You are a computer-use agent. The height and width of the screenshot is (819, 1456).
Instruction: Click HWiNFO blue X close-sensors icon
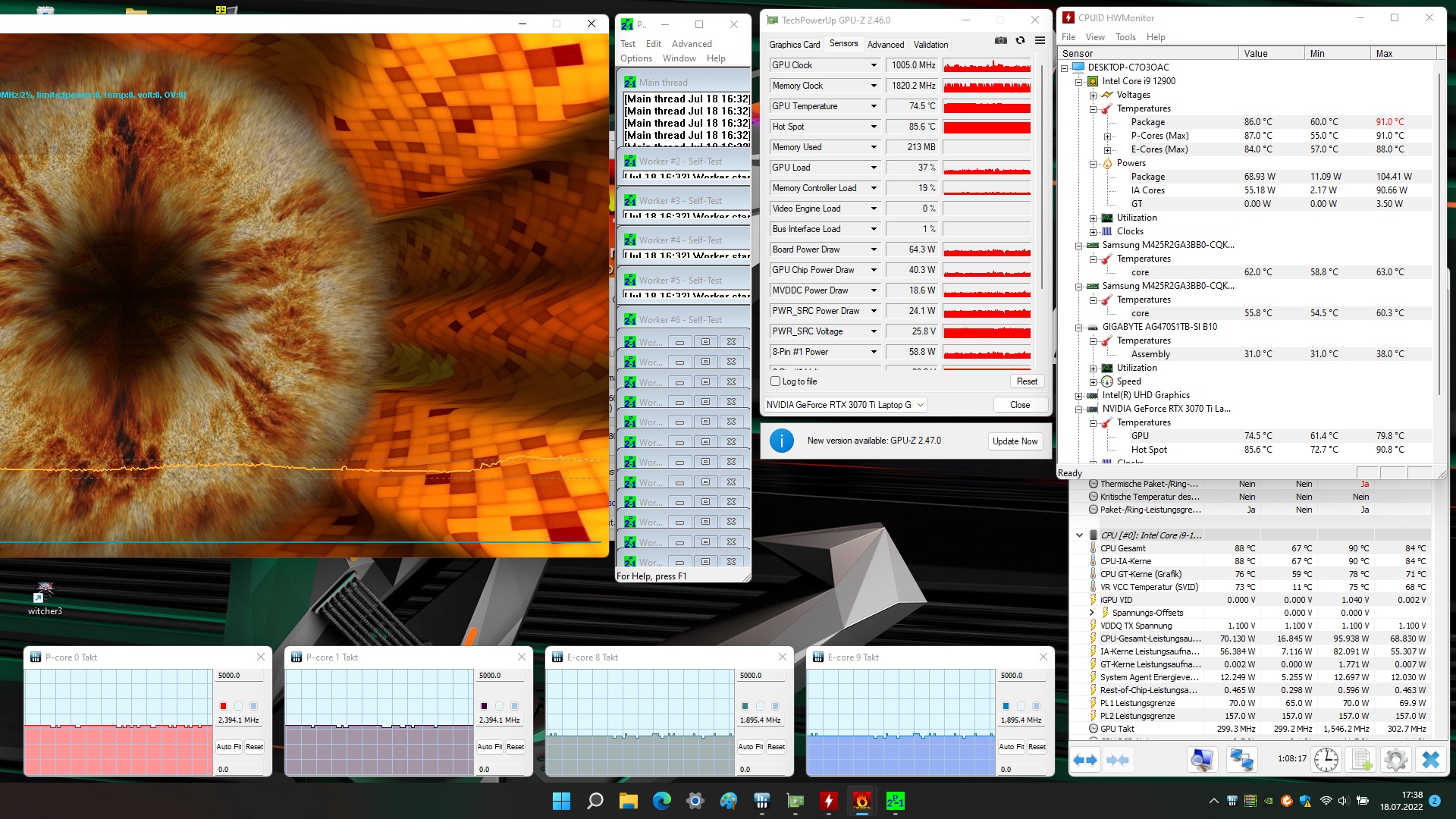tap(1431, 760)
